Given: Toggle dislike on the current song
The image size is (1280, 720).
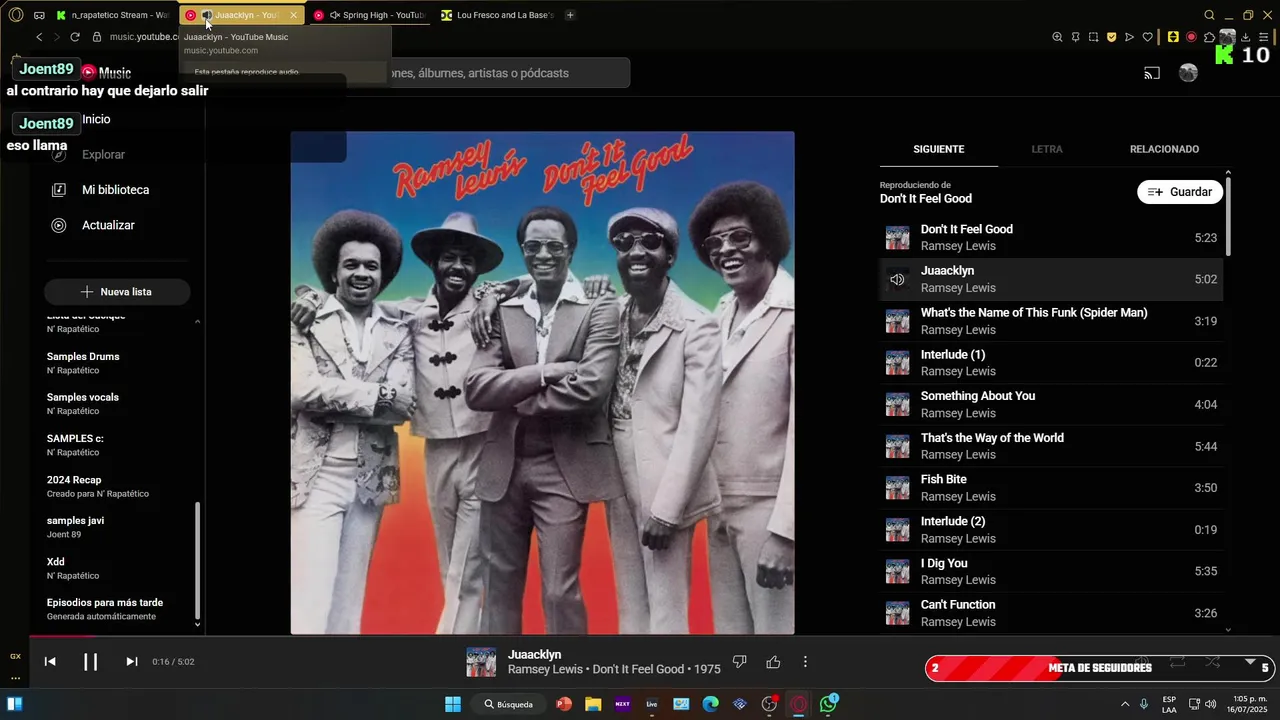Looking at the screenshot, I should (740, 661).
